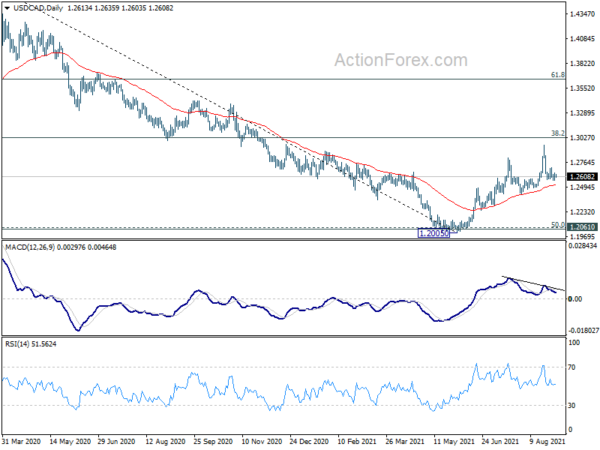The height and width of the screenshot is (450, 600).
Task: Select the current price tag 1.26082
Action: click(582, 177)
